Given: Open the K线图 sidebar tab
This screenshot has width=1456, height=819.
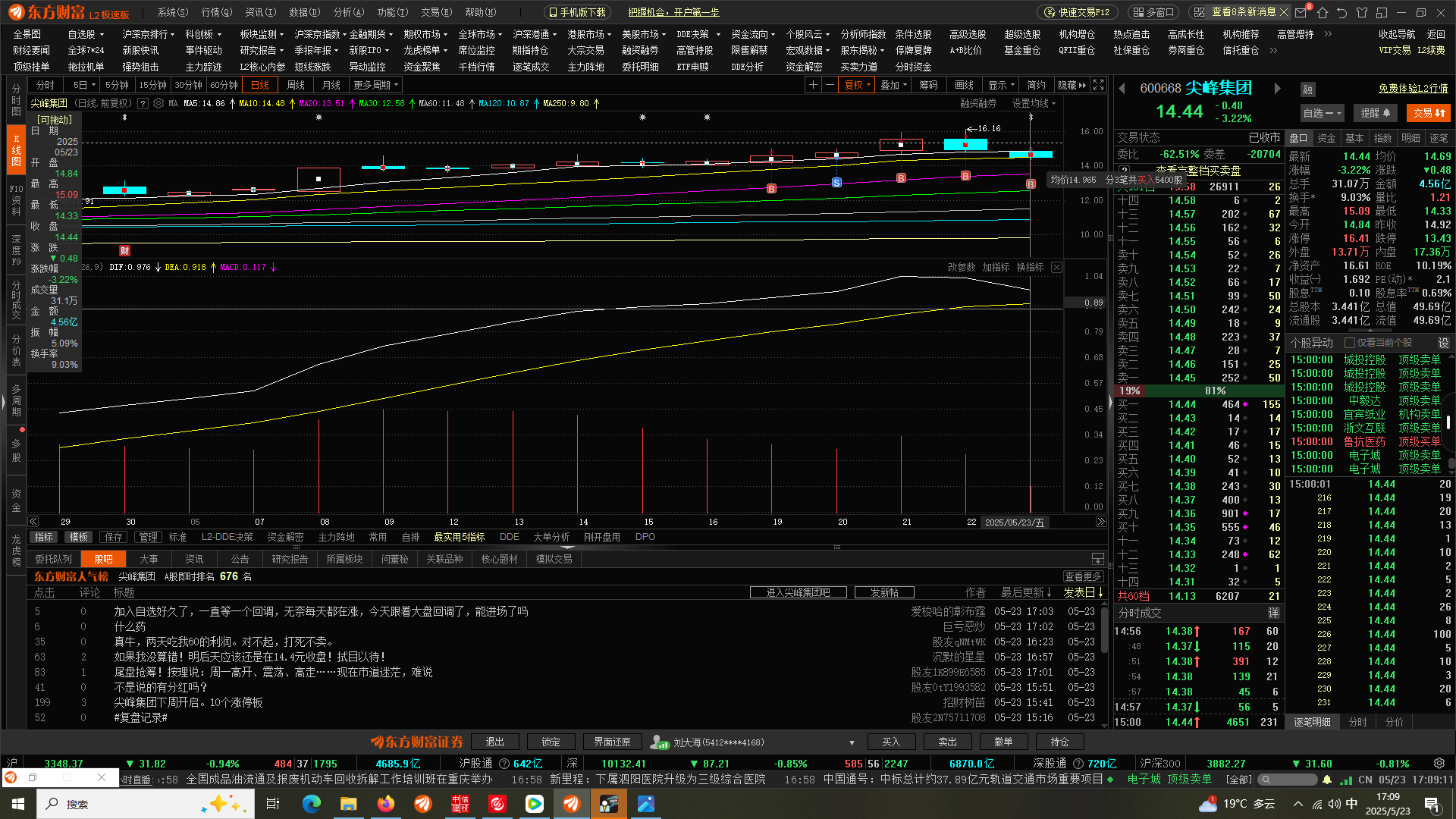Looking at the screenshot, I should 16,150.
